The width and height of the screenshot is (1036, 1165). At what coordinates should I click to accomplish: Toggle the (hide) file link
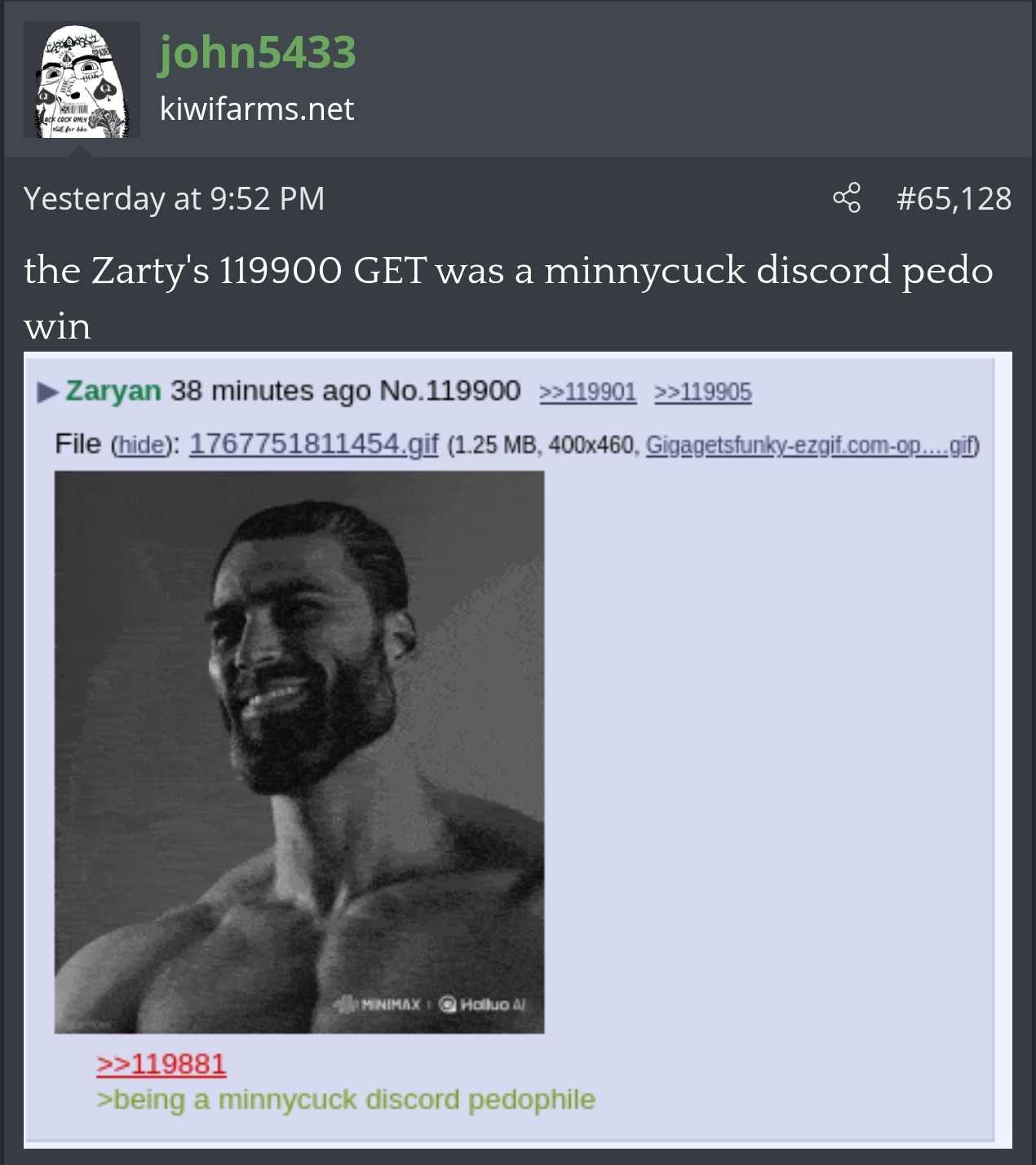coord(142,445)
